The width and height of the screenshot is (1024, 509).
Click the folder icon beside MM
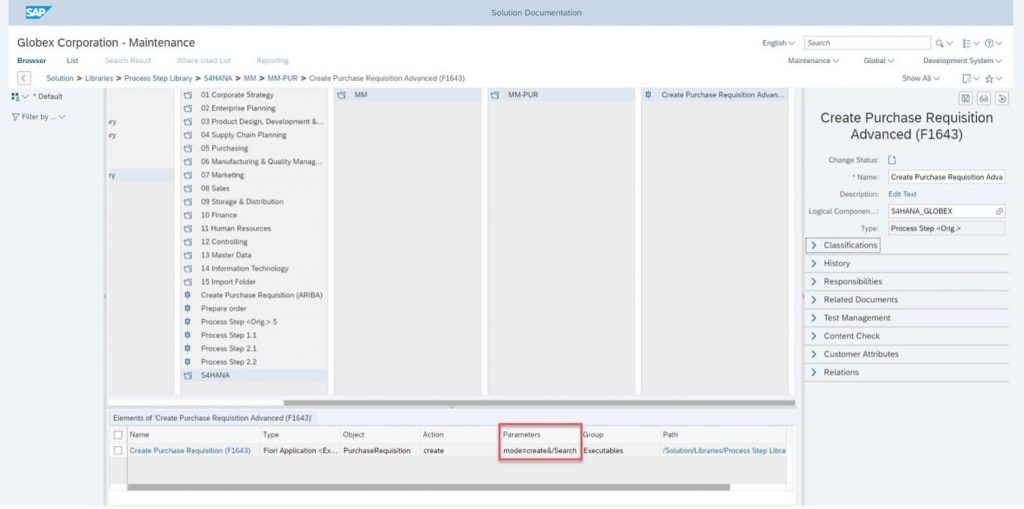point(342,95)
